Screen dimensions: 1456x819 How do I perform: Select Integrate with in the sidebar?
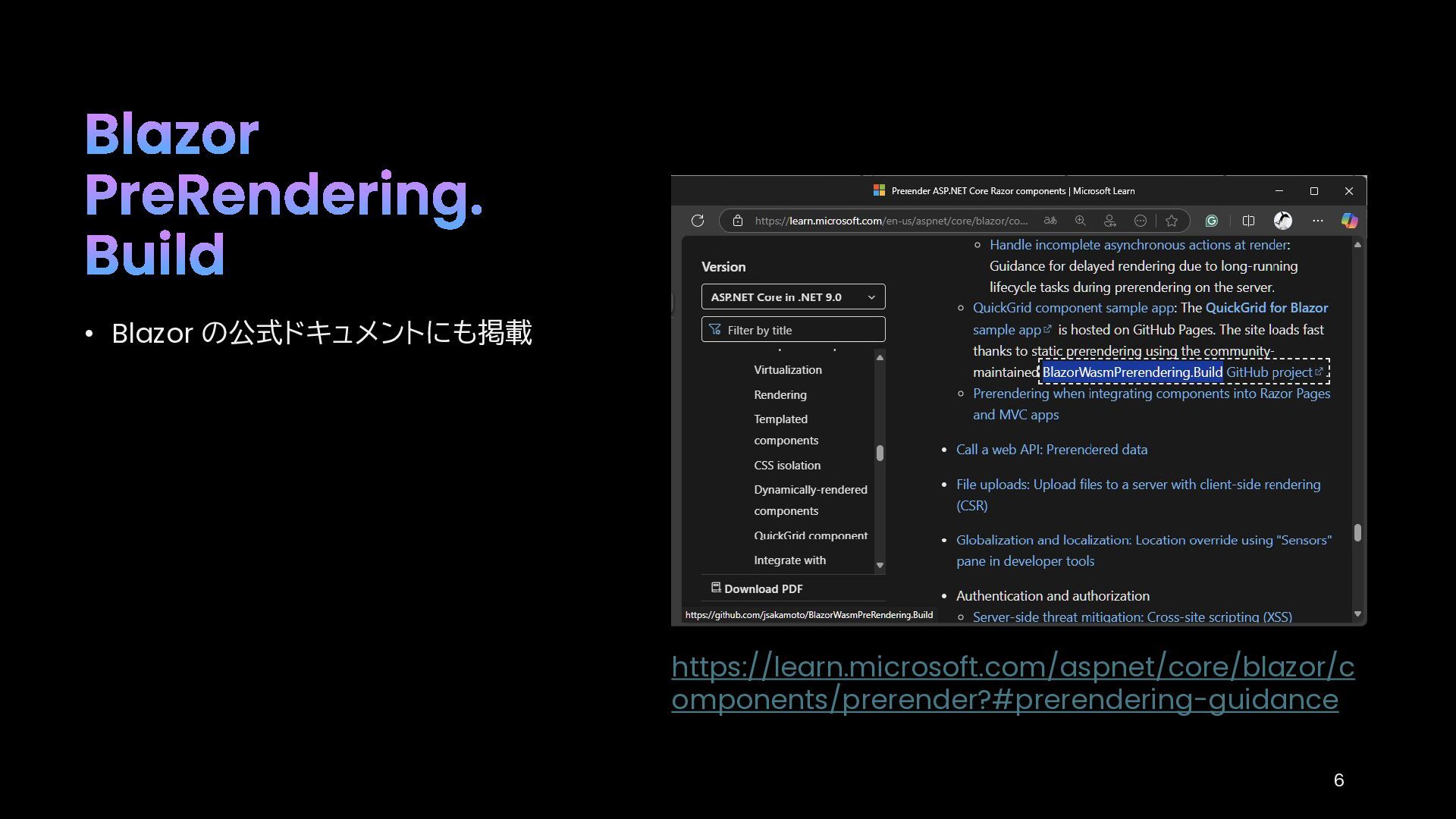(x=789, y=560)
